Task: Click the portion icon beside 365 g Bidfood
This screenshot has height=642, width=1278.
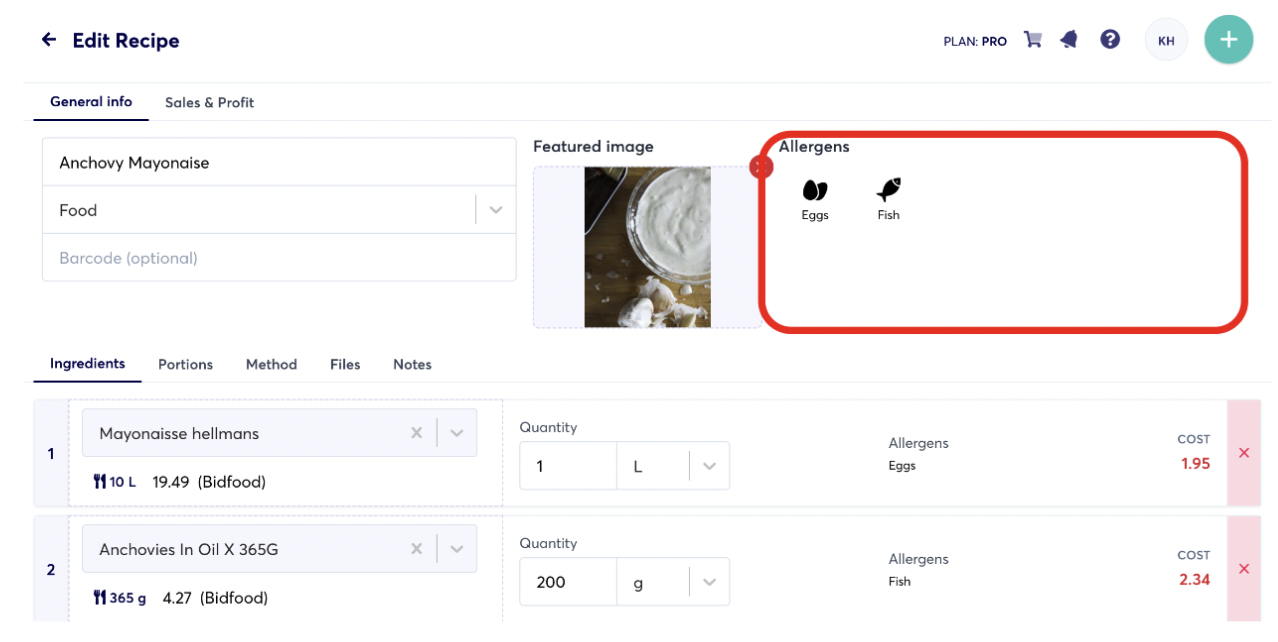Action: tap(100, 597)
